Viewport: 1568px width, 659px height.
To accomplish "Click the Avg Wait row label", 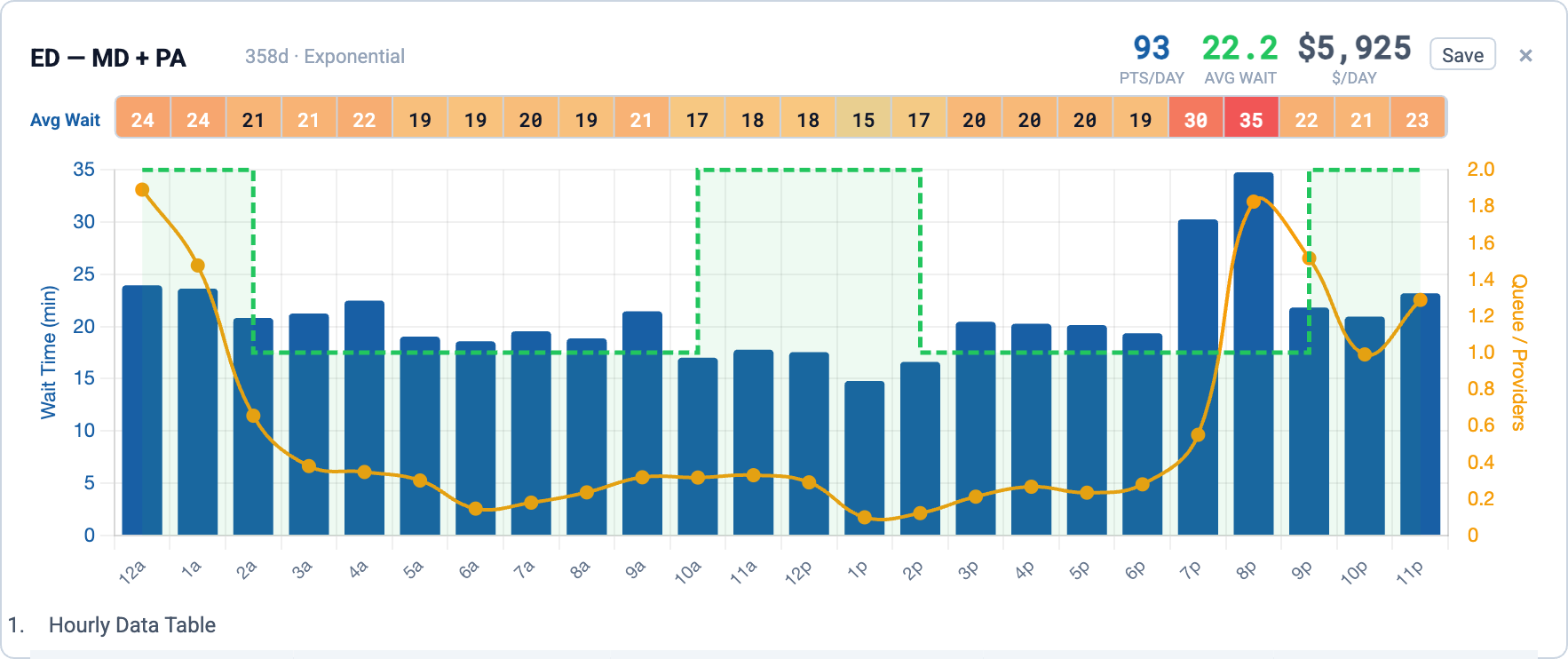I will (x=65, y=120).
